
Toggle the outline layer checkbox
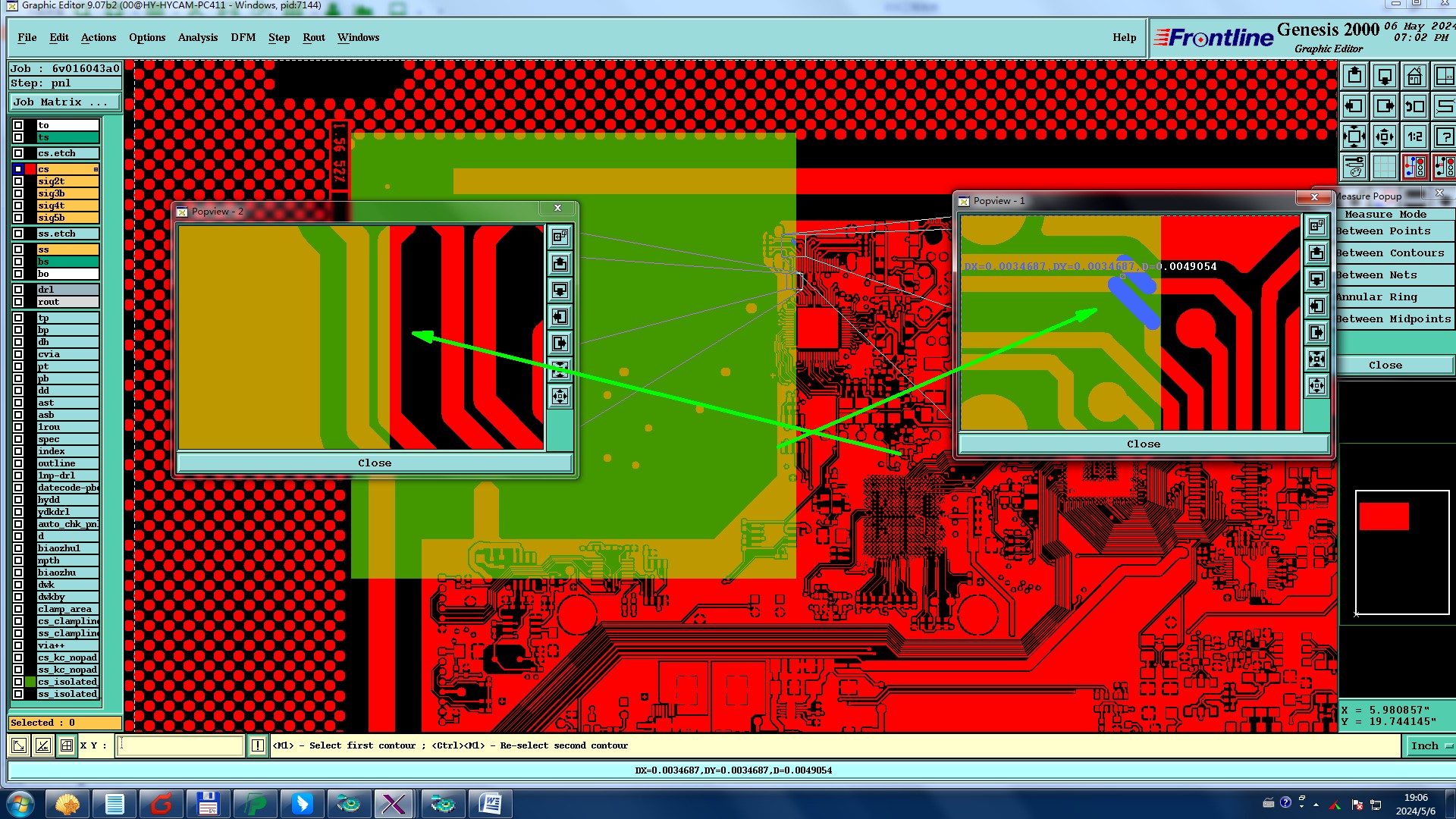[x=18, y=463]
